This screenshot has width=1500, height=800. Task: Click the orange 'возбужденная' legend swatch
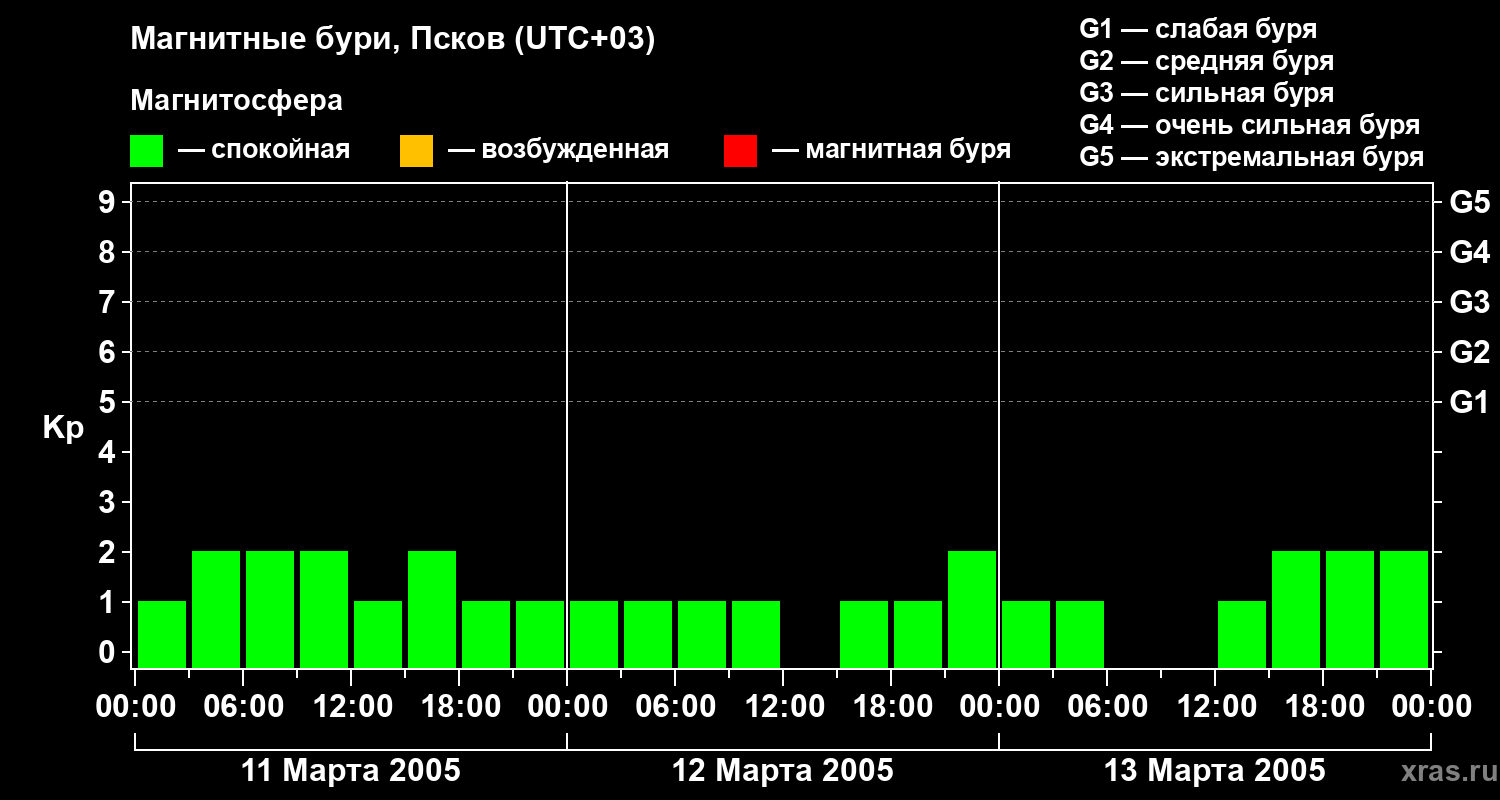pyautogui.click(x=416, y=151)
